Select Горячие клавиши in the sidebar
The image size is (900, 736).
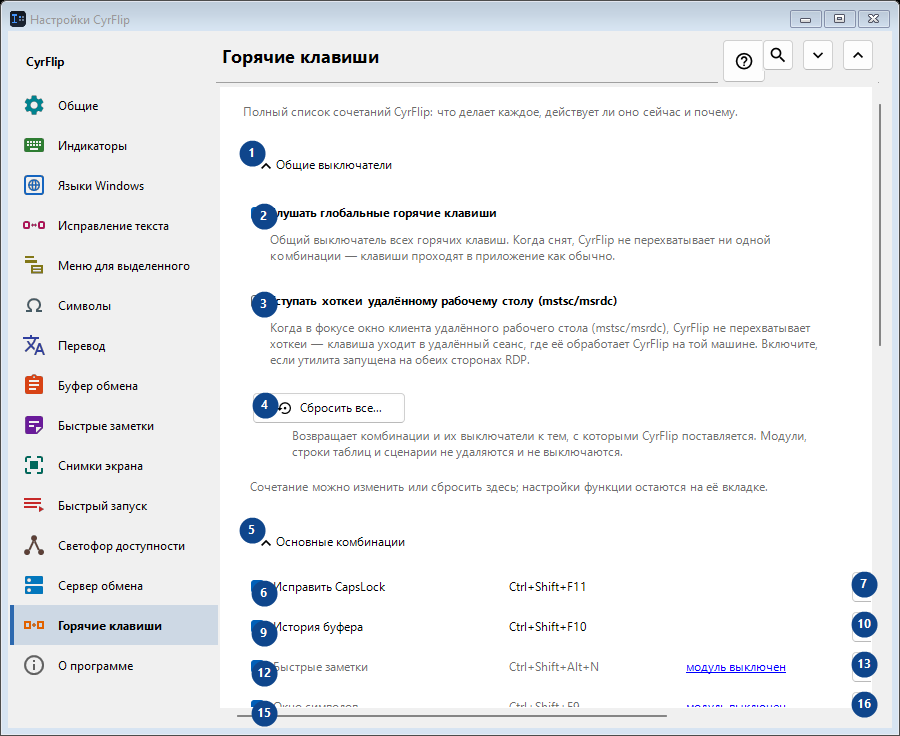(114, 625)
